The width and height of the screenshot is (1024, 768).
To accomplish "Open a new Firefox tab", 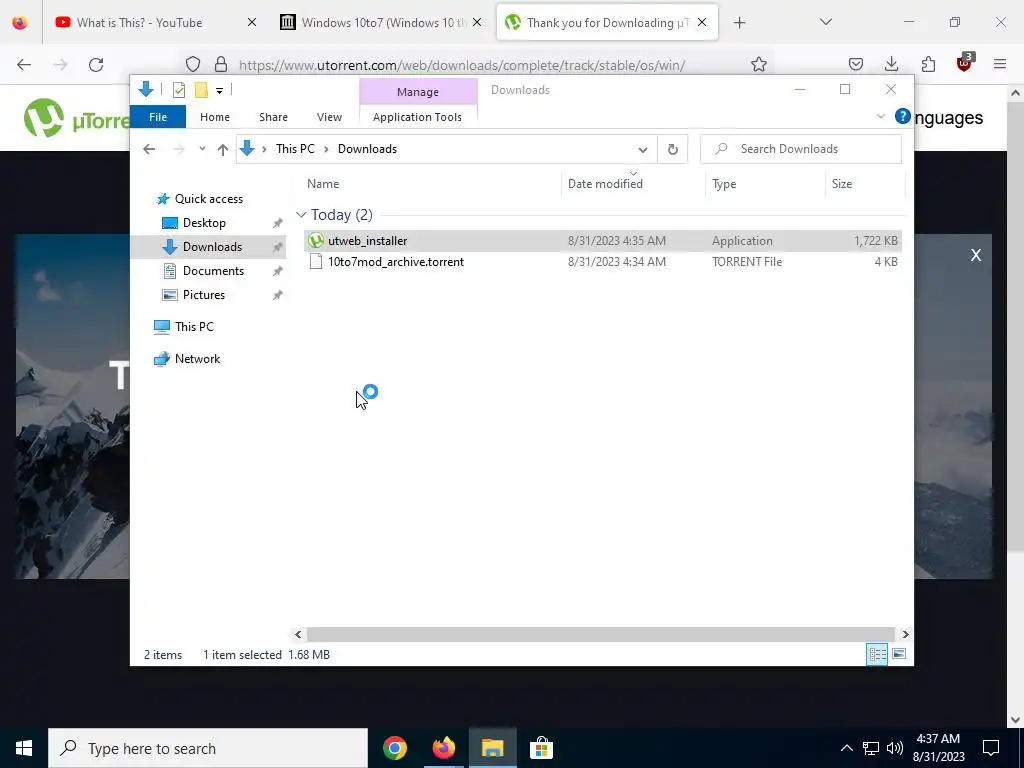I will click(739, 23).
